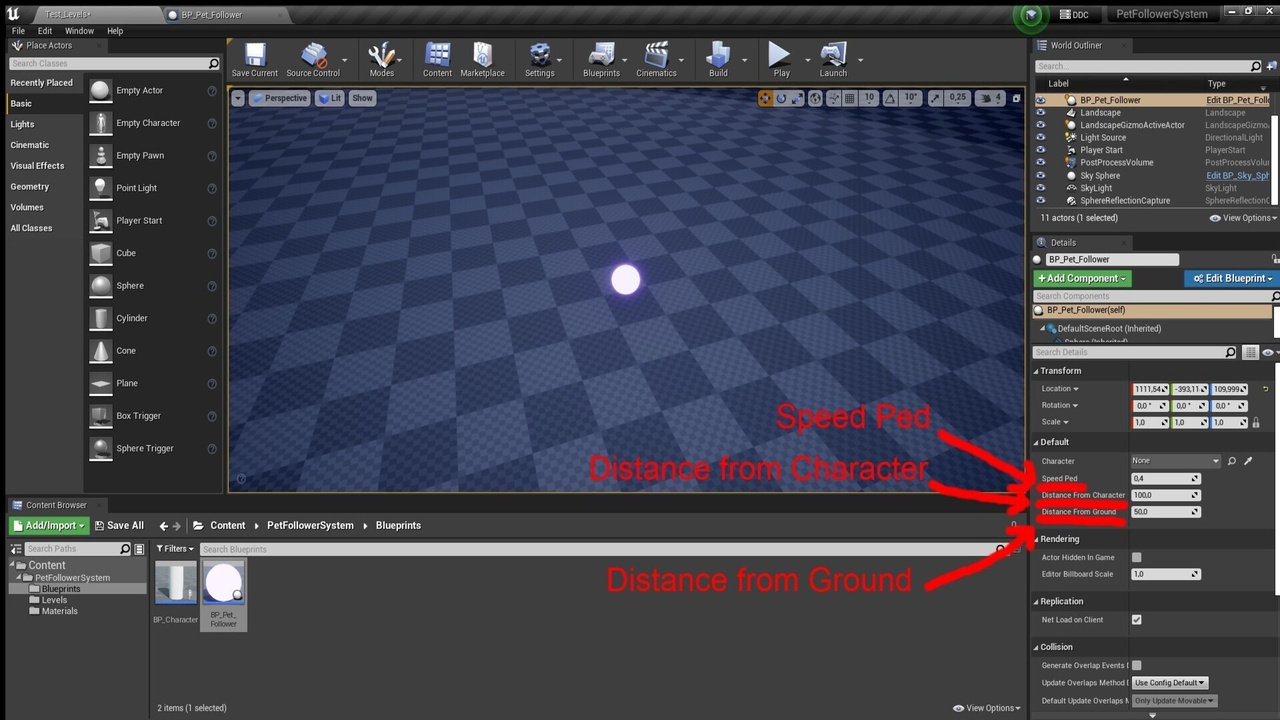Click the Launch toolbar icon

click(x=833, y=60)
